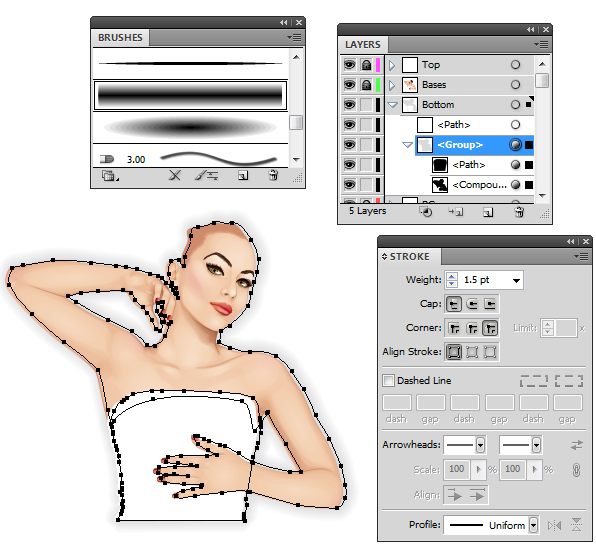596x553 pixels.
Task: Select the LAYERS panel tab
Action: 363,44
